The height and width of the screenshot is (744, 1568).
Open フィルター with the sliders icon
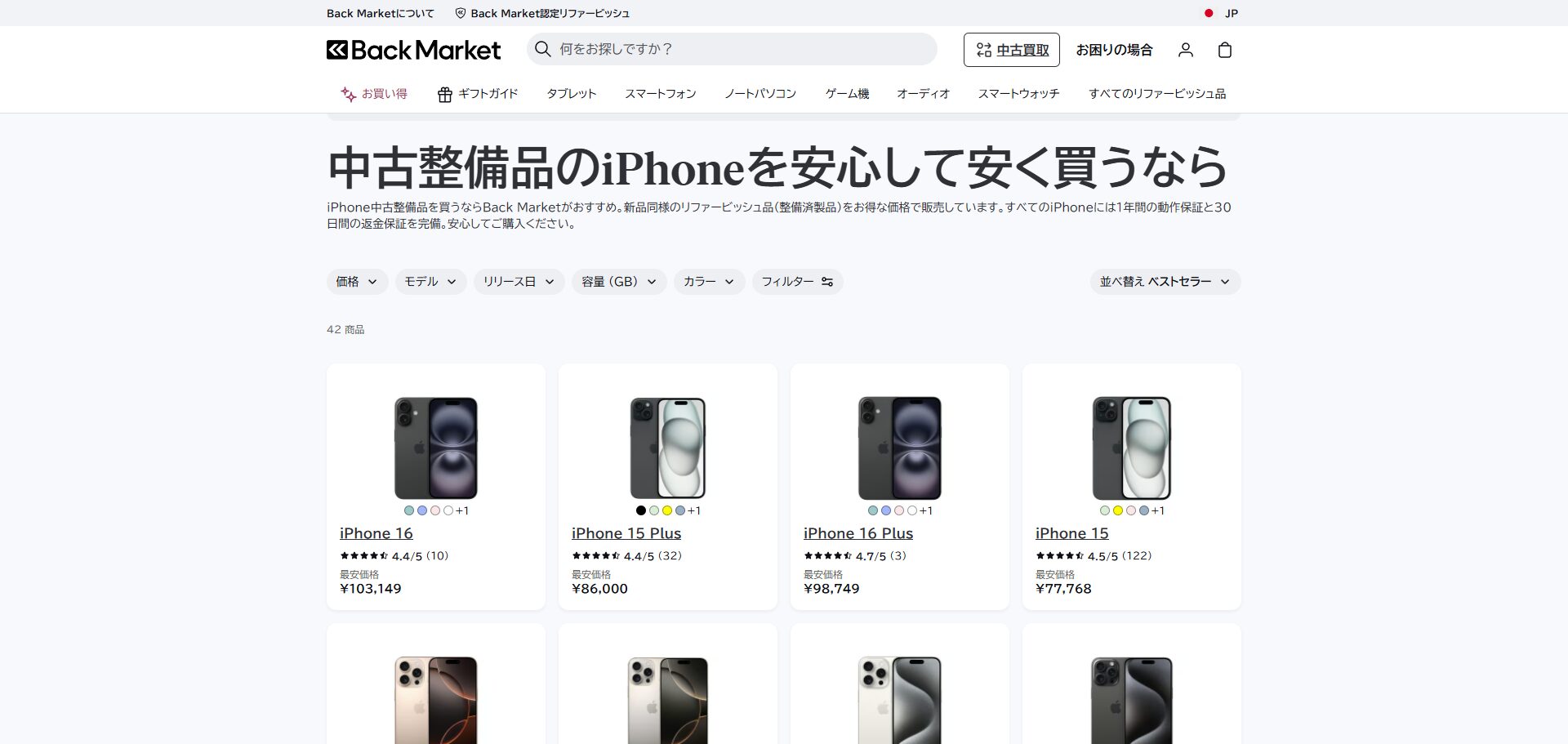coord(798,282)
